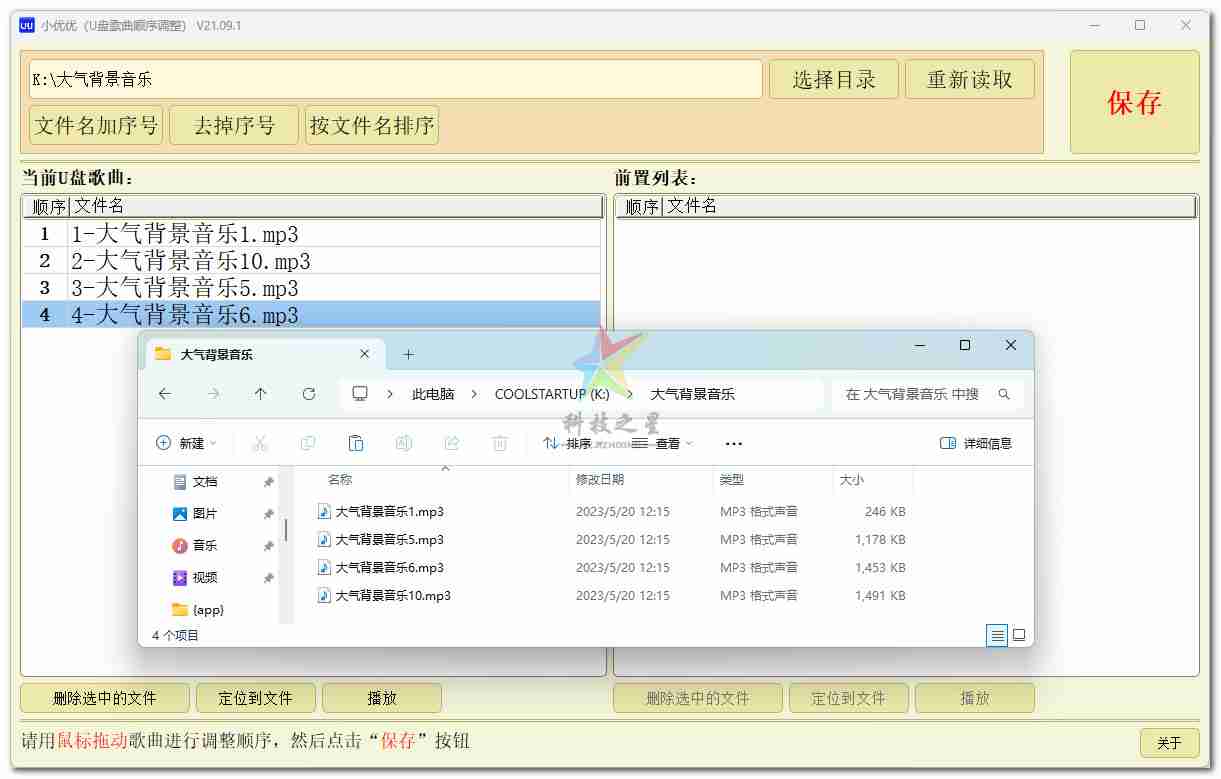Click the paste icon in Explorer toolbar
1221x779 pixels.
[x=356, y=443]
